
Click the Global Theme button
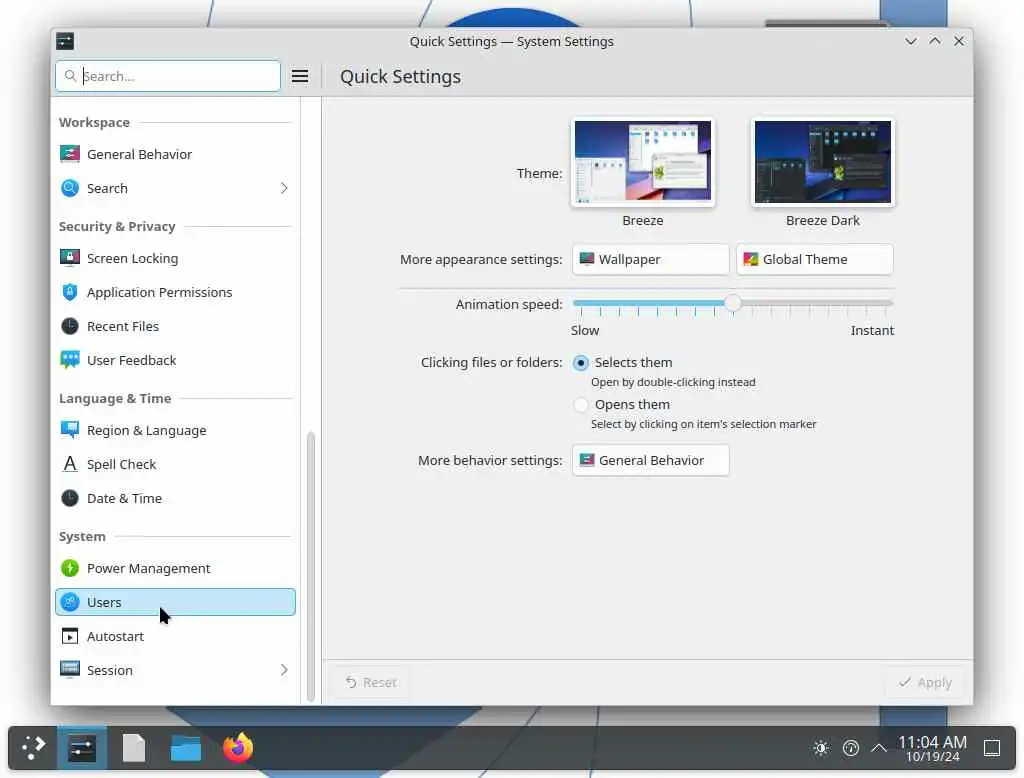coord(815,259)
